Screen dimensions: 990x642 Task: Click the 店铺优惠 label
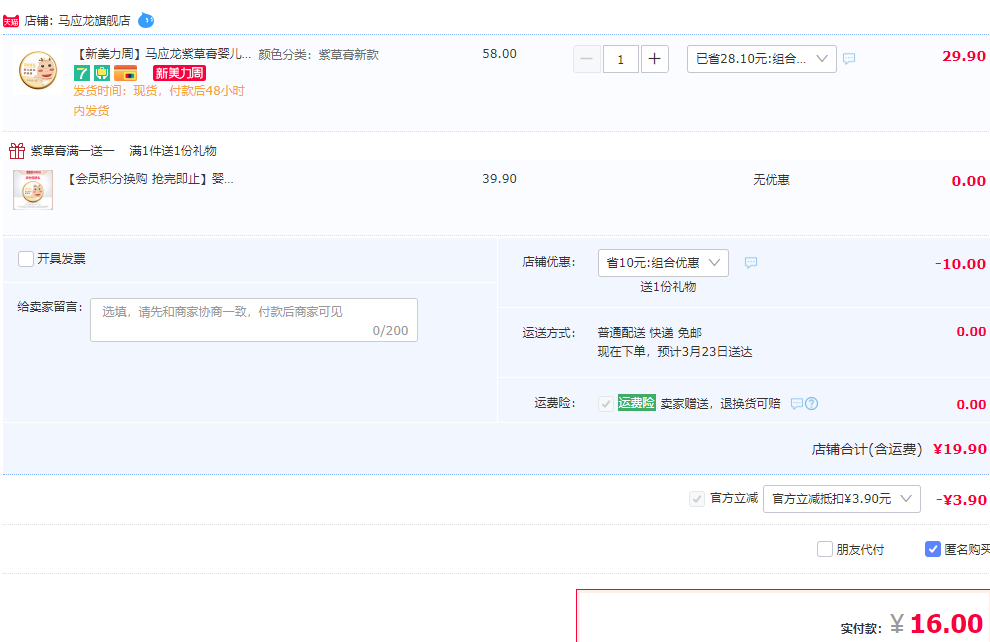click(x=549, y=262)
